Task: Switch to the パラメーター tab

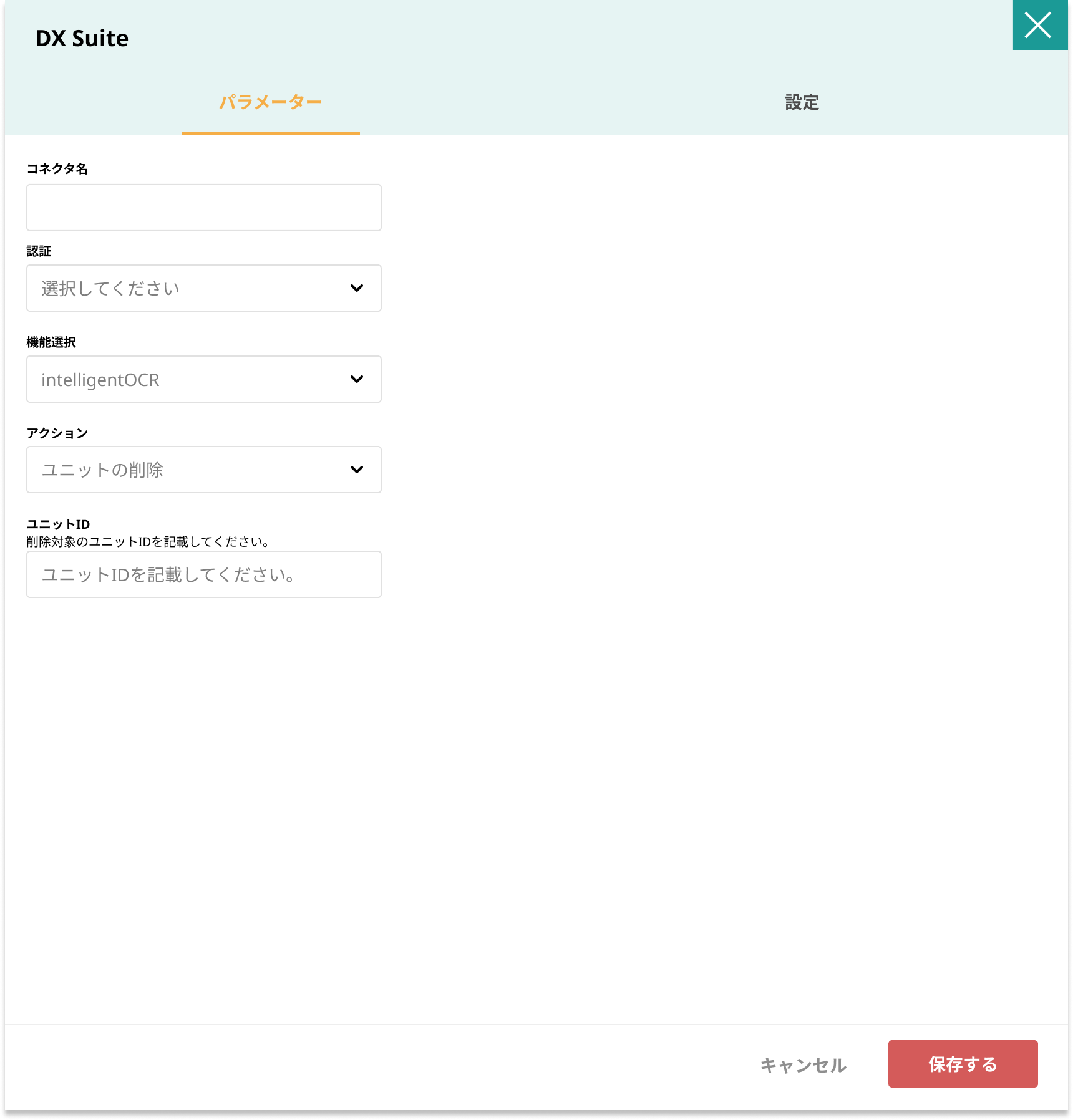Action: pos(271,102)
